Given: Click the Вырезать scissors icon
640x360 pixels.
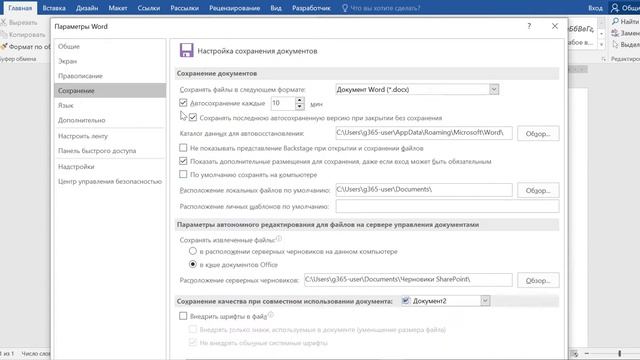Looking at the screenshot, I should (x=4, y=22).
